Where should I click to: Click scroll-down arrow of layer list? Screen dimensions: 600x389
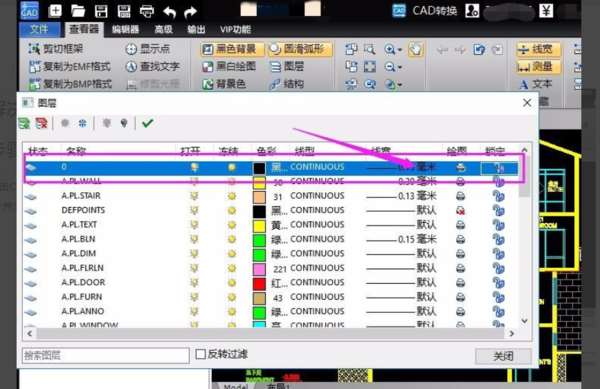coord(524,321)
